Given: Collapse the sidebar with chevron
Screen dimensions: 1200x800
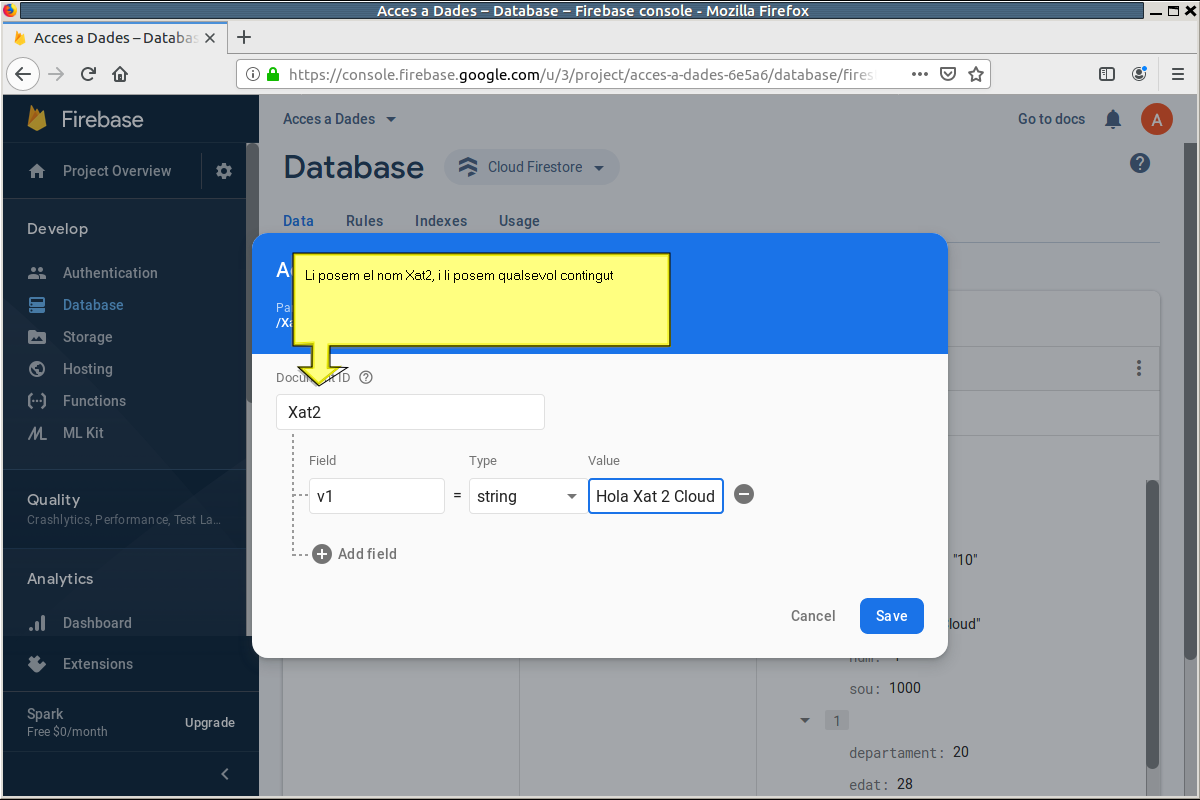Looking at the screenshot, I should (225, 773).
